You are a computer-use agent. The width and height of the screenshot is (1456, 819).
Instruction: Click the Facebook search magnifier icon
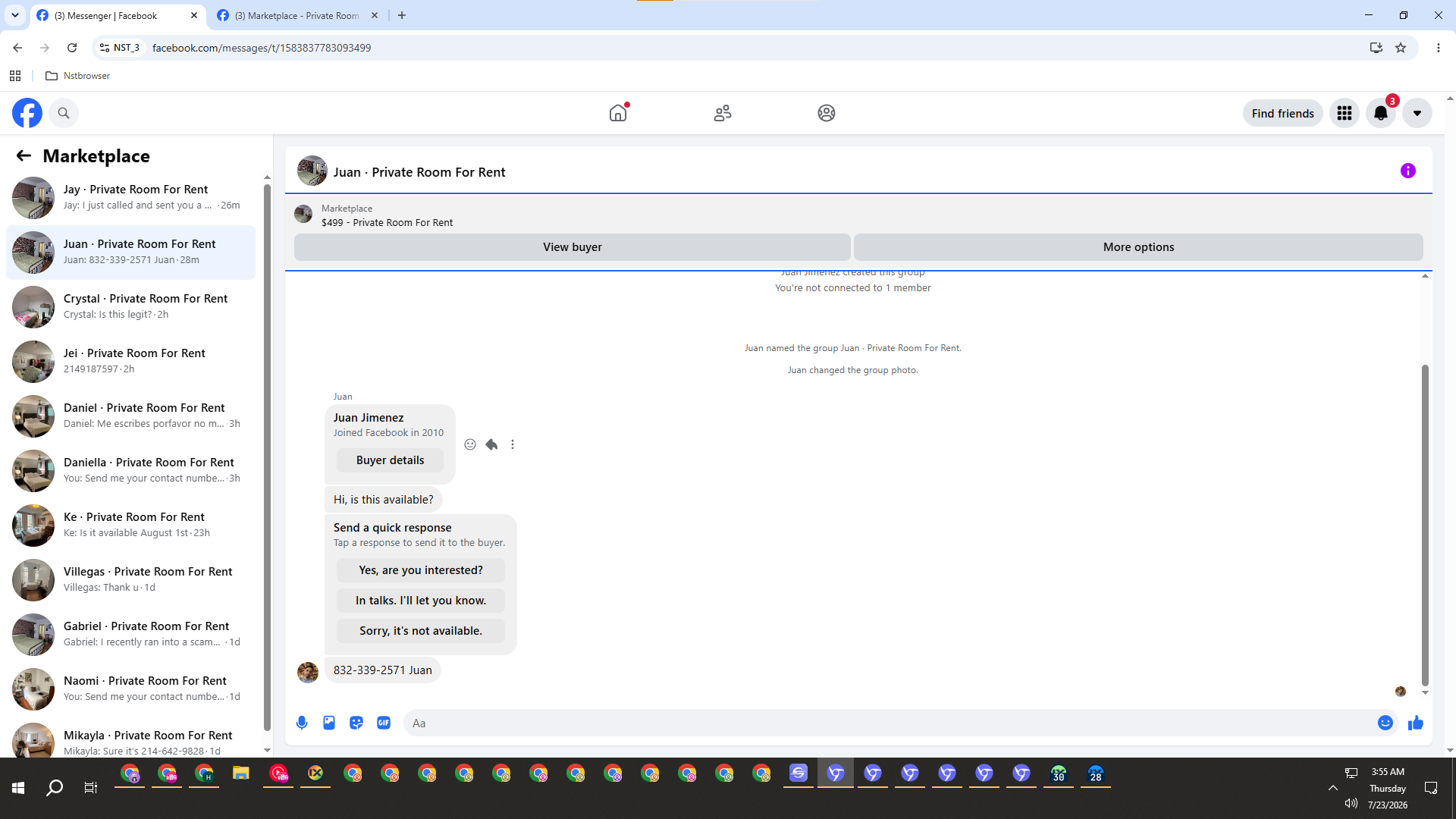64,113
